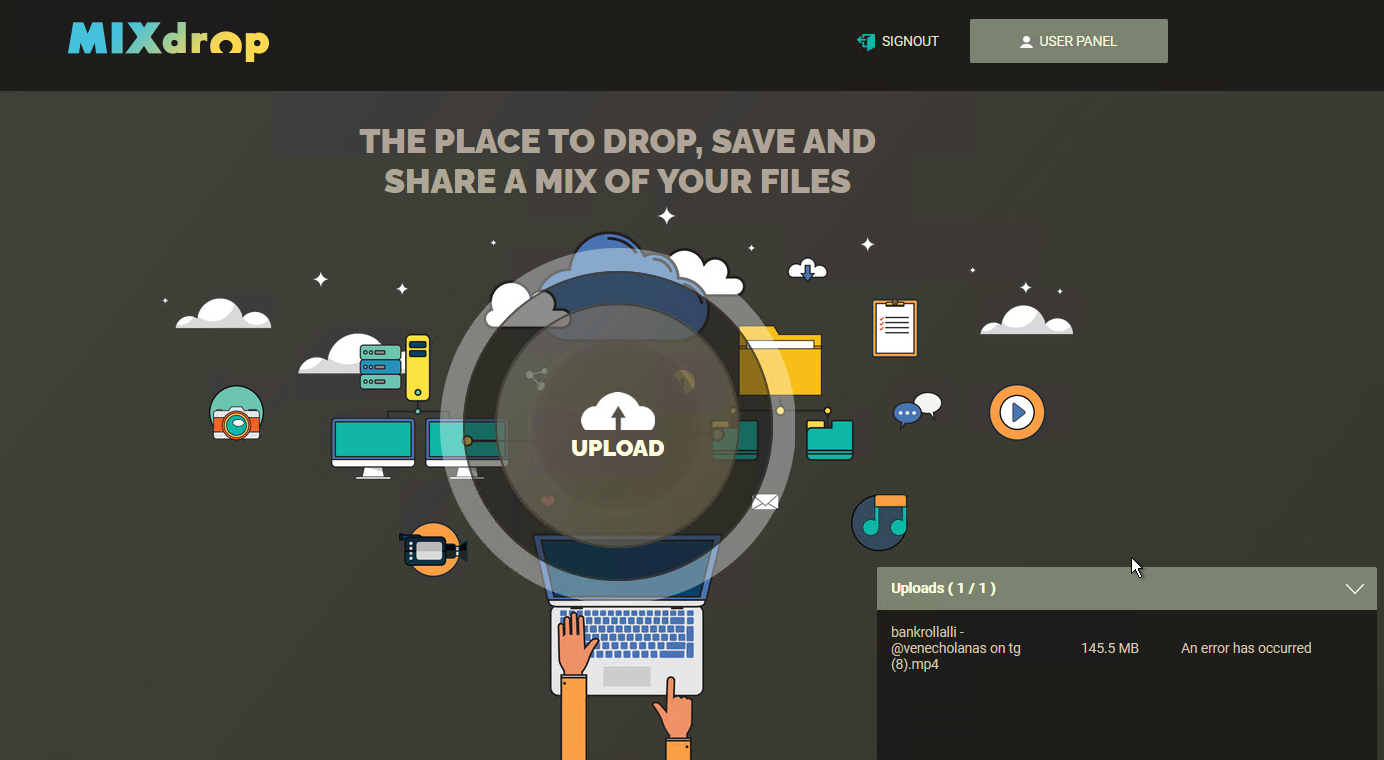Click the signout door icon

coord(866,41)
